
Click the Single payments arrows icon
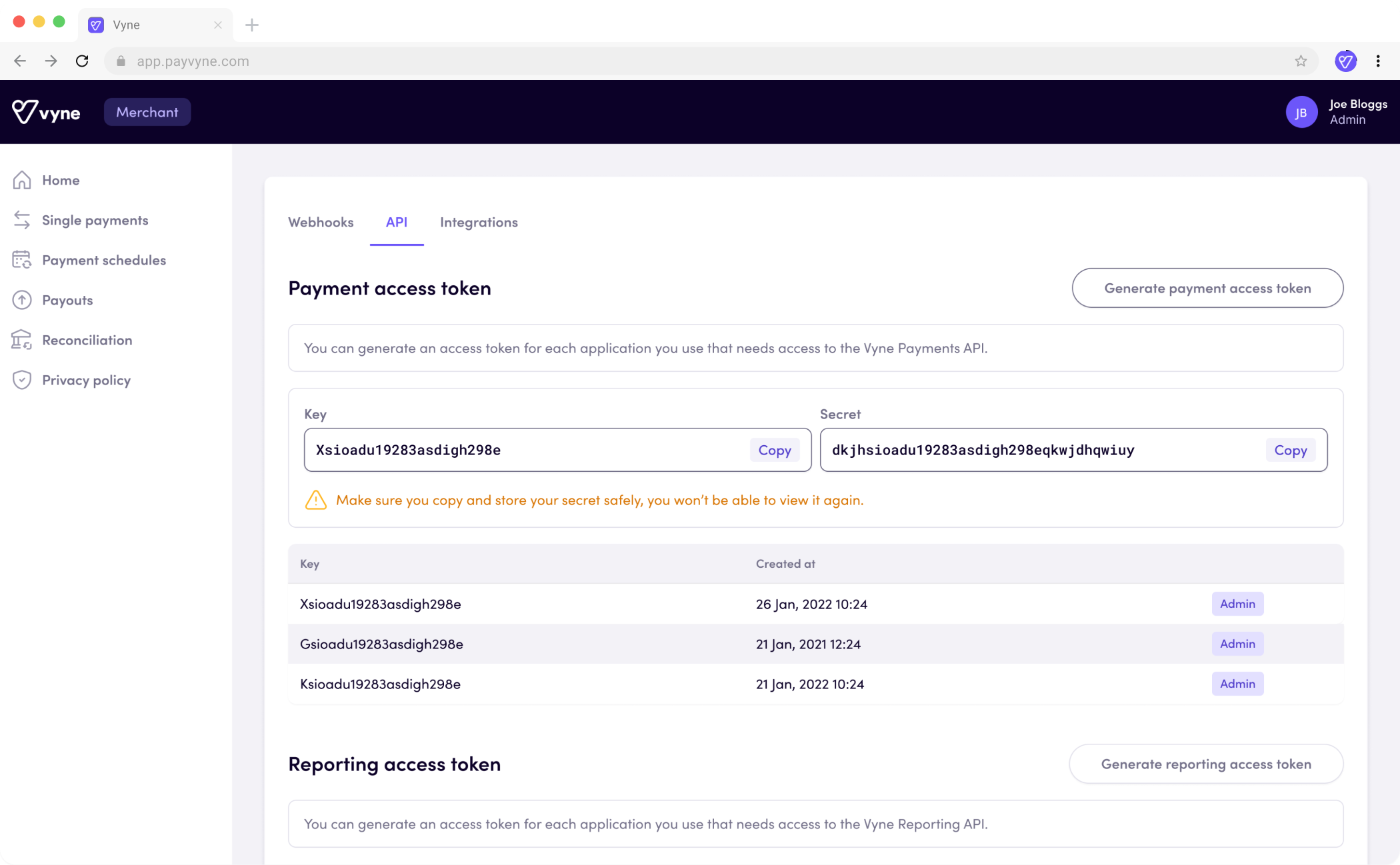tap(22, 220)
